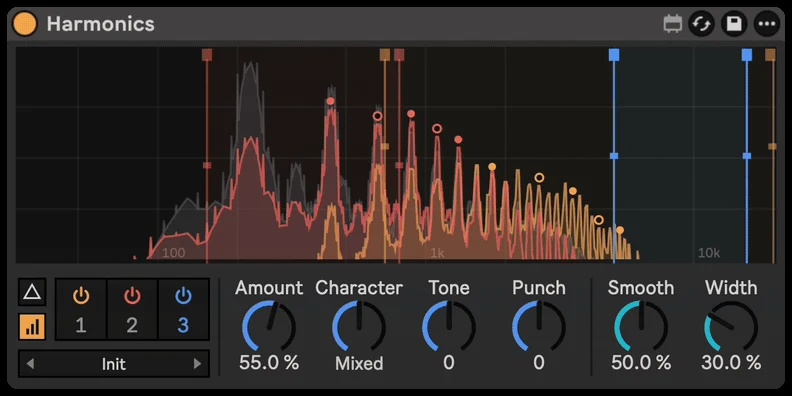Click the Punch value 0
Image resolution: width=792 pixels, height=396 pixels.
[539, 363]
